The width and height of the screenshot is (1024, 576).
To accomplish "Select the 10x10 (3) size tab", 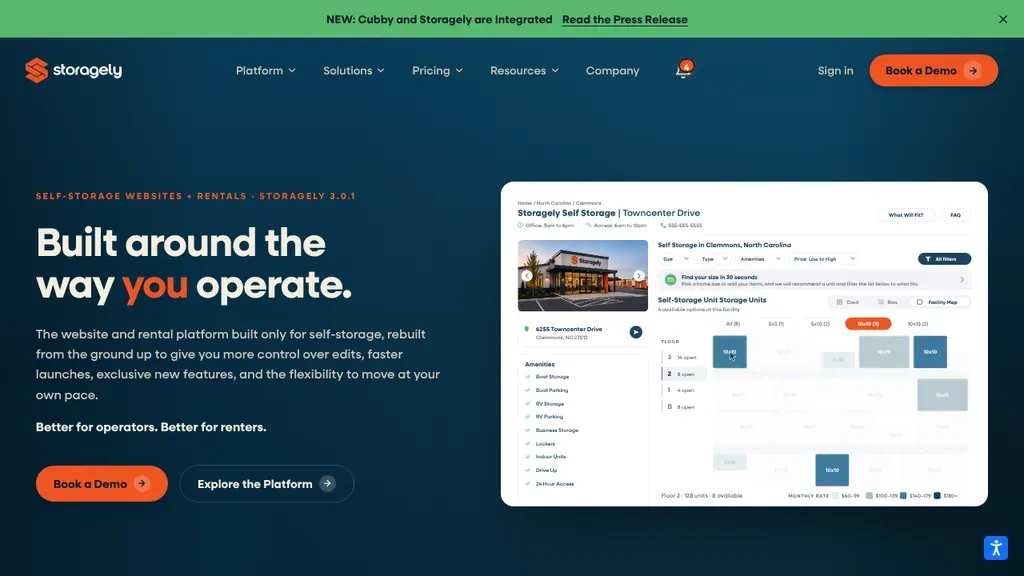I will tap(868, 324).
